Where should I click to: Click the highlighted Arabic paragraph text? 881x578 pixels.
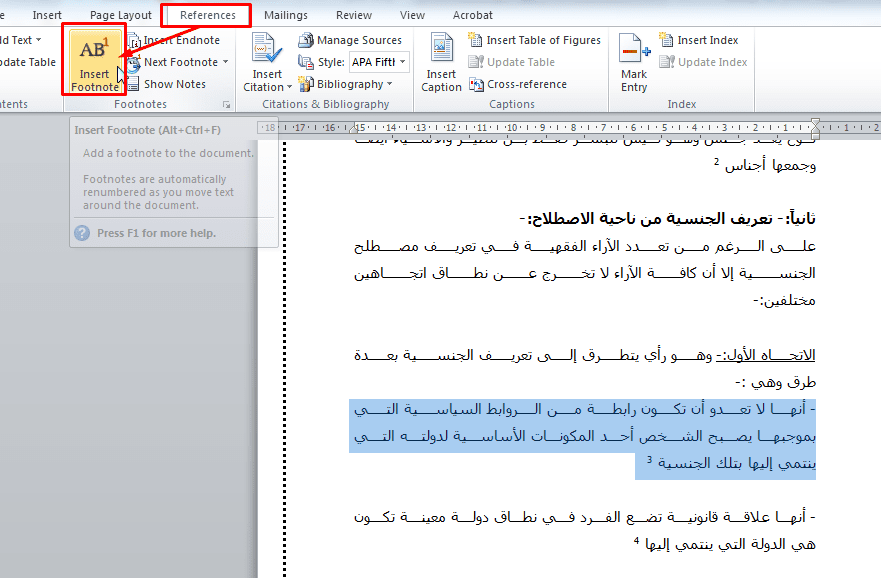coord(582,436)
